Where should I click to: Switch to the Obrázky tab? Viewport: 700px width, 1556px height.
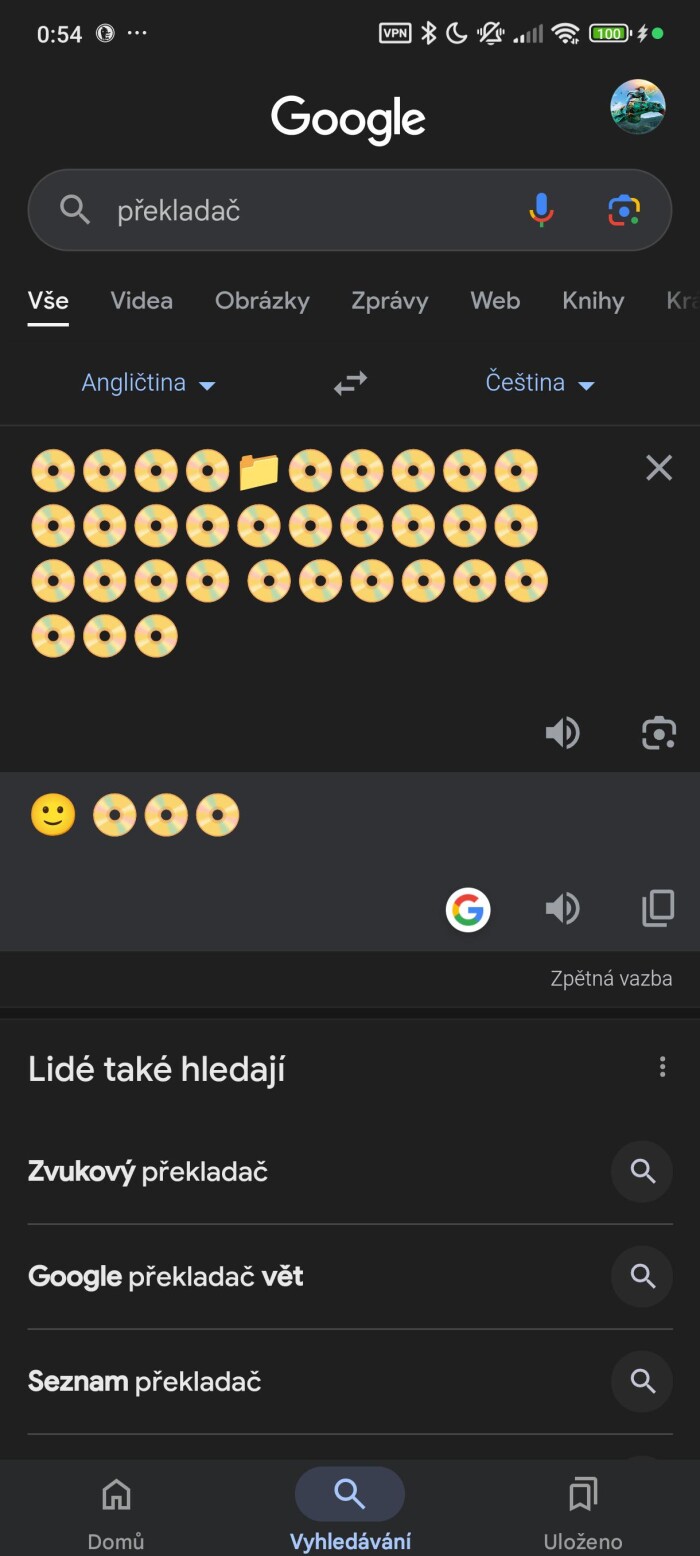pyautogui.click(x=262, y=301)
